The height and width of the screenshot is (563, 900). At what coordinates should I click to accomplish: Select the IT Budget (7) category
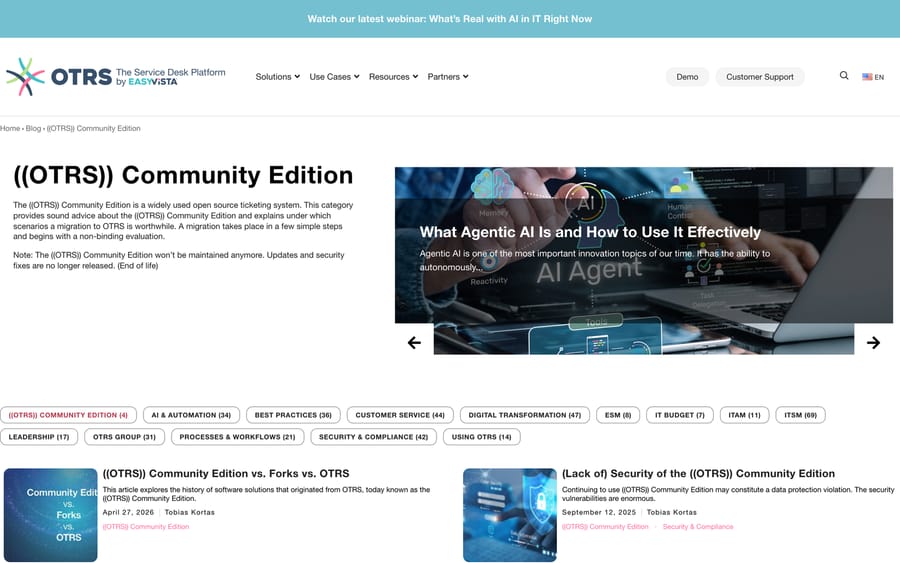[x=680, y=415]
